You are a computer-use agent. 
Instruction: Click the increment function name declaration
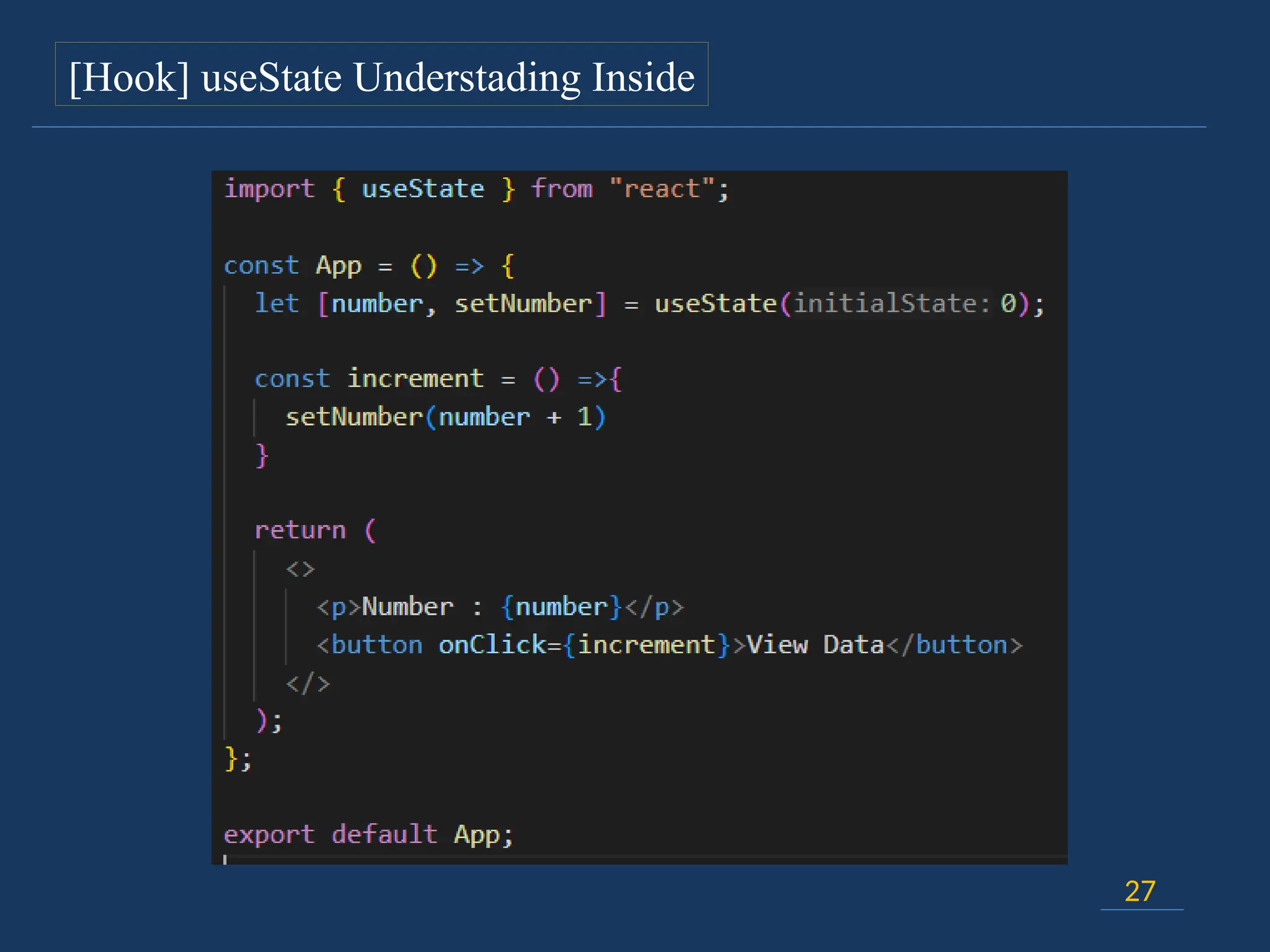point(415,379)
